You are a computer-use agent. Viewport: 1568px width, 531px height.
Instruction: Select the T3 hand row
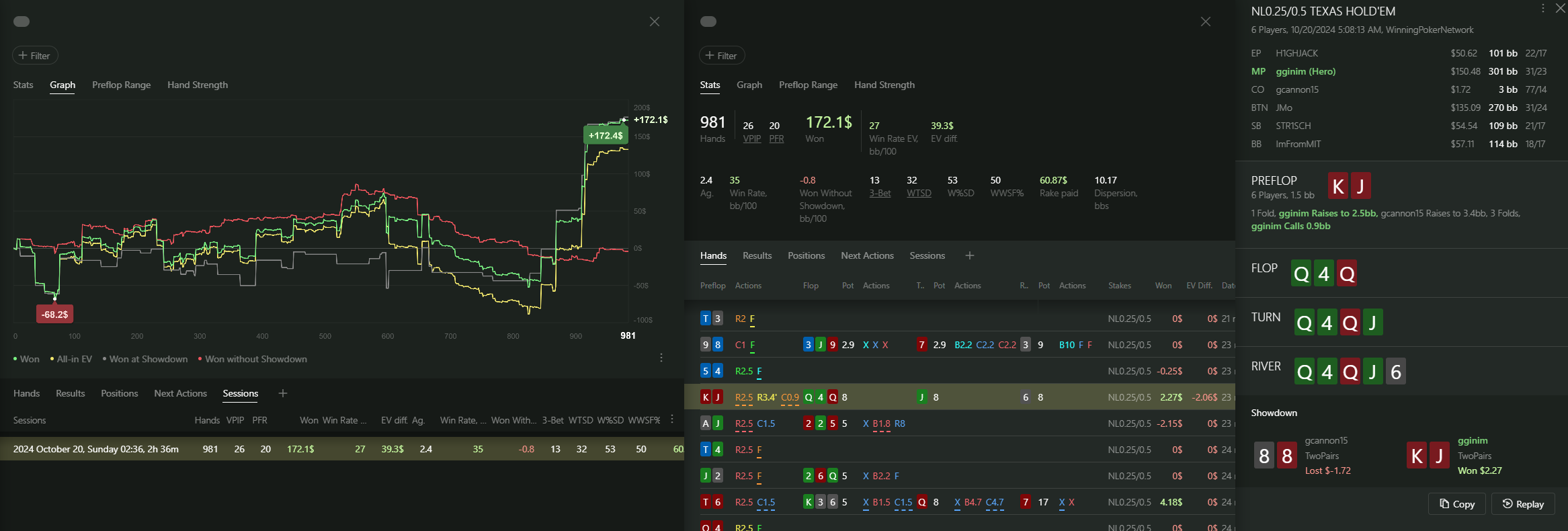(x=960, y=319)
